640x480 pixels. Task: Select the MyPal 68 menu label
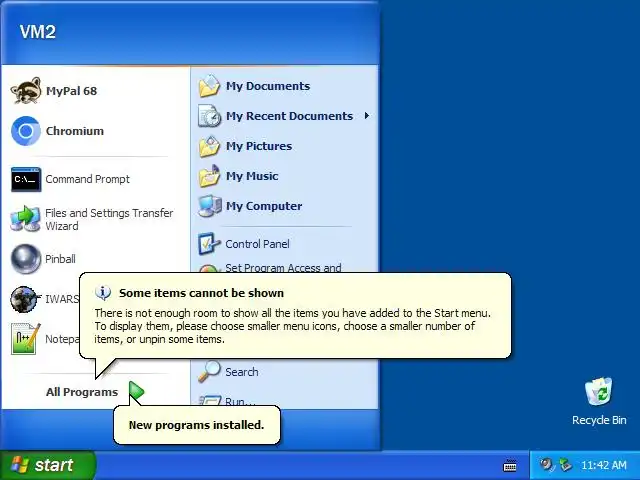coord(72,91)
